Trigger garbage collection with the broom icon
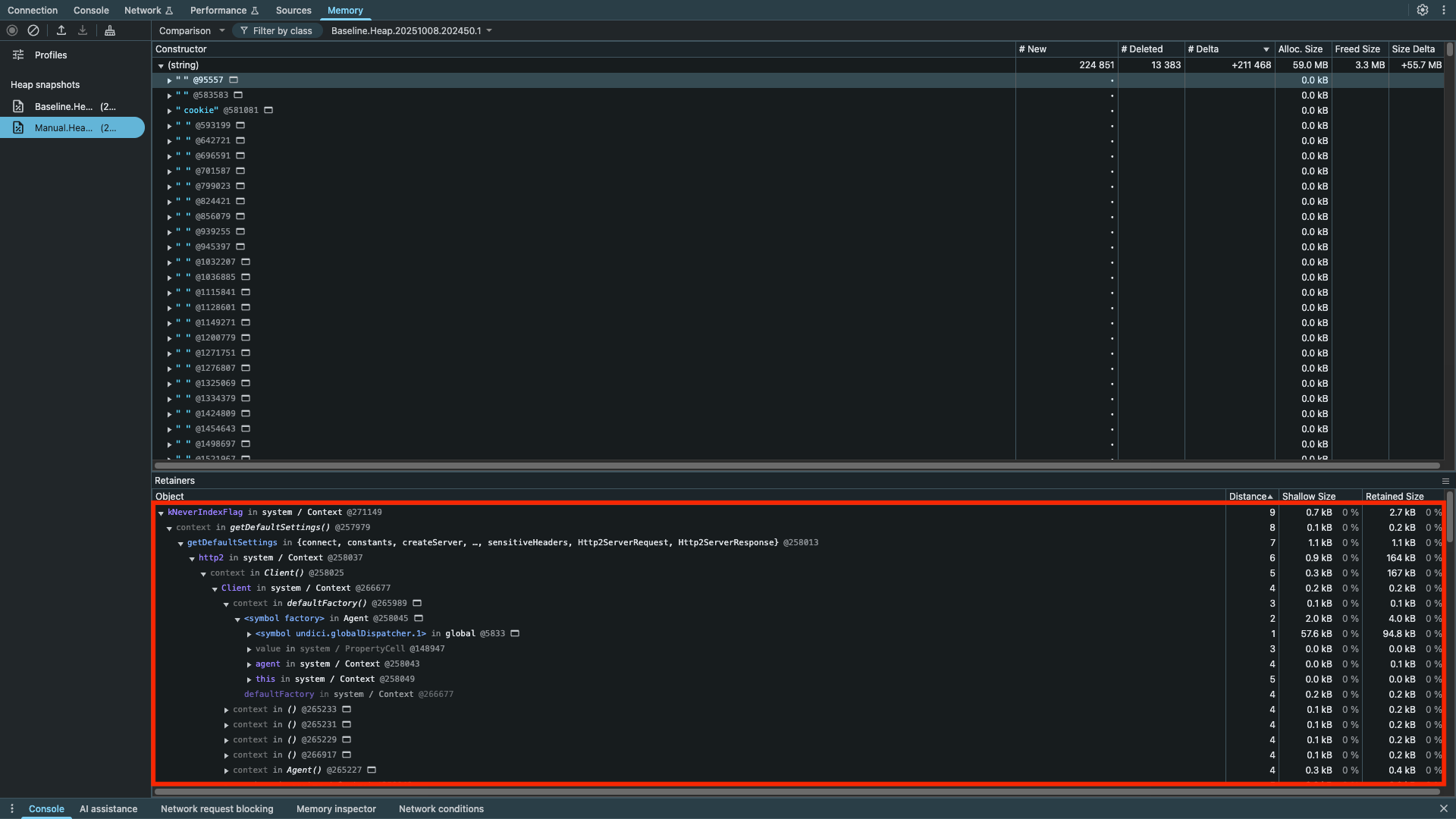Screen dimensions: 1456x819 pyautogui.click(x=109, y=30)
